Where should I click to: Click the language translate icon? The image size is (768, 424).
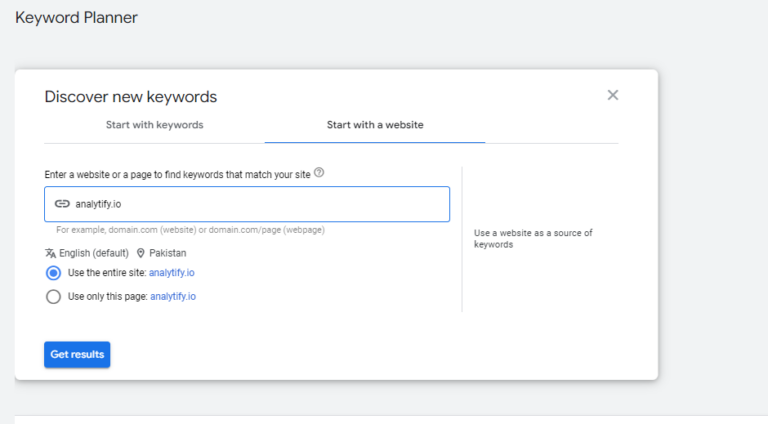coord(50,253)
